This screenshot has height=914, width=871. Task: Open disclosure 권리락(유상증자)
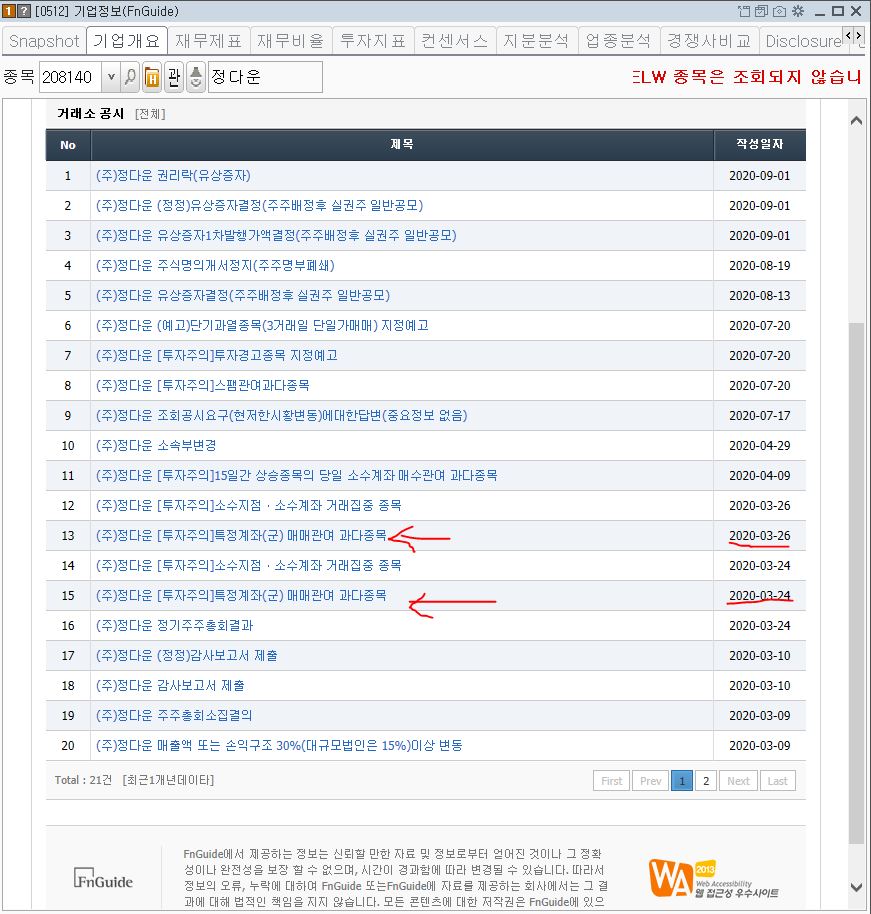click(173, 175)
